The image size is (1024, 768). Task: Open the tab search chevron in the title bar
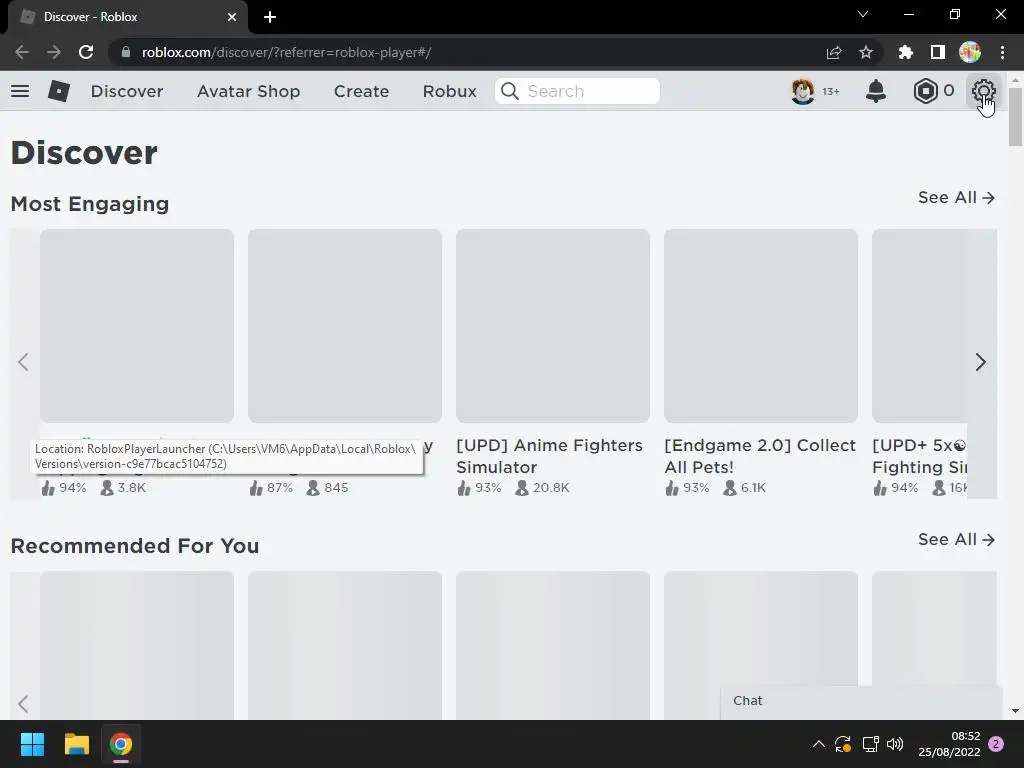tap(863, 14)
